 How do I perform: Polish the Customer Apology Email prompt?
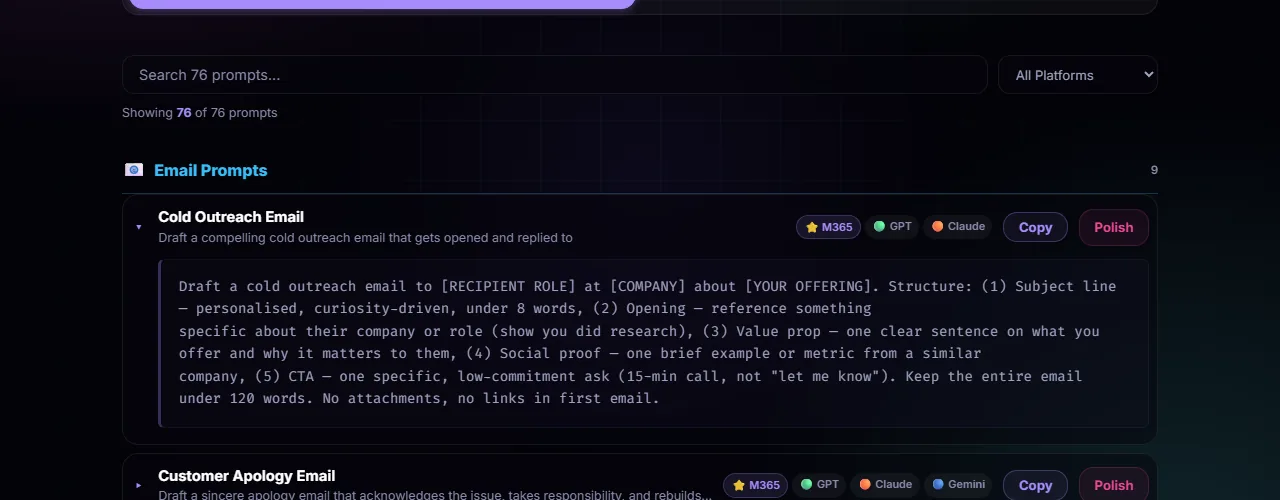[1113, 485]
